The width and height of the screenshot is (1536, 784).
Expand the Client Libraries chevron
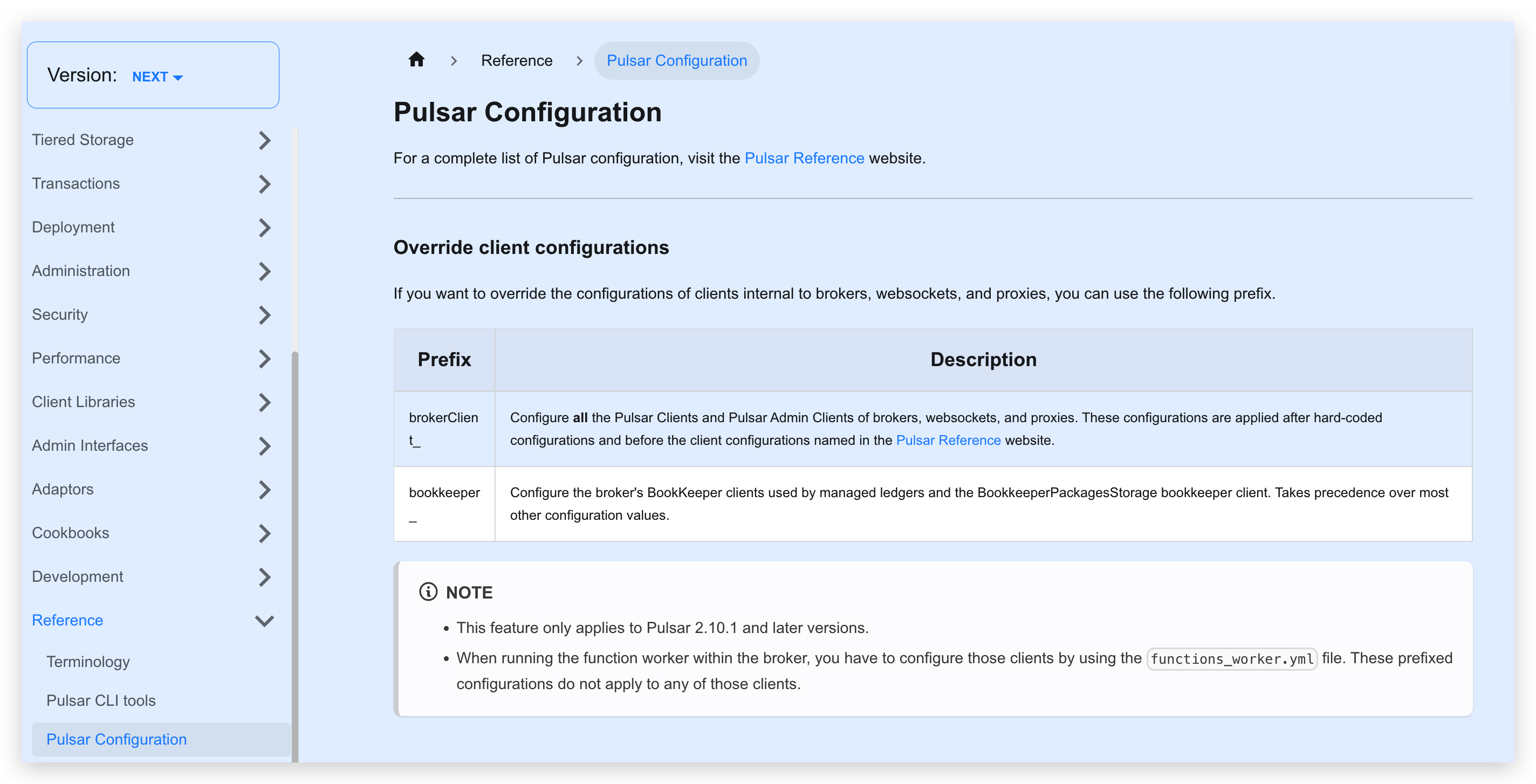click(x=265, y=402)
